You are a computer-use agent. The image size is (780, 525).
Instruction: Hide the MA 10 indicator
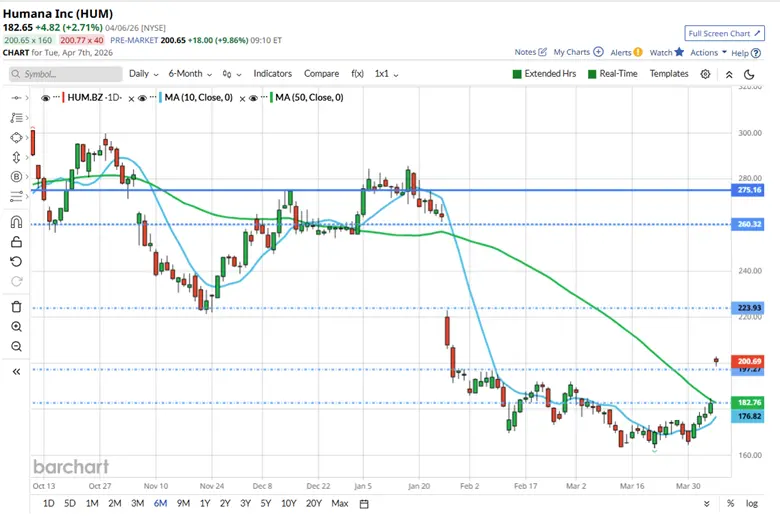click(142, 98)
